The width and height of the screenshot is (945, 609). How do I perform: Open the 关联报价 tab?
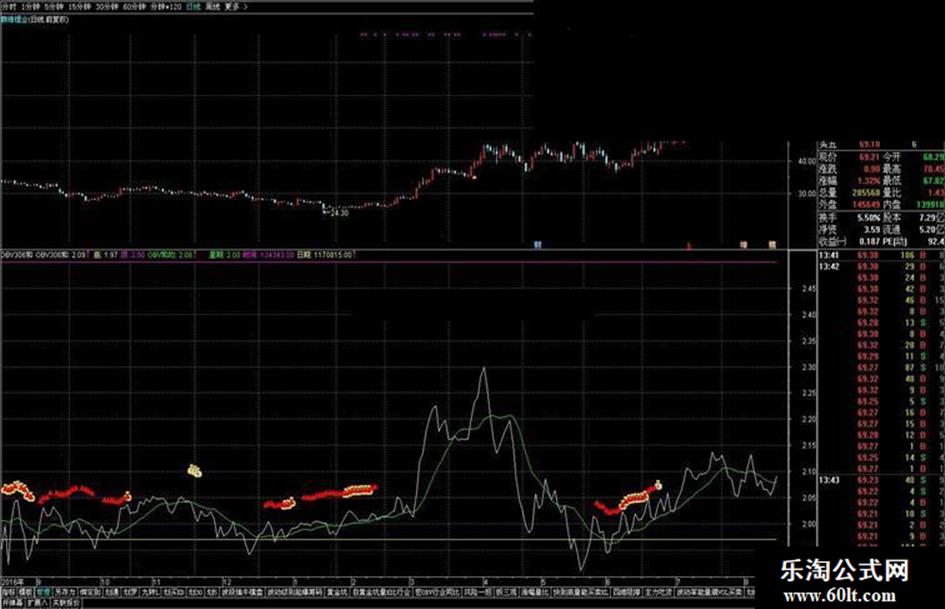pos(66,602)
